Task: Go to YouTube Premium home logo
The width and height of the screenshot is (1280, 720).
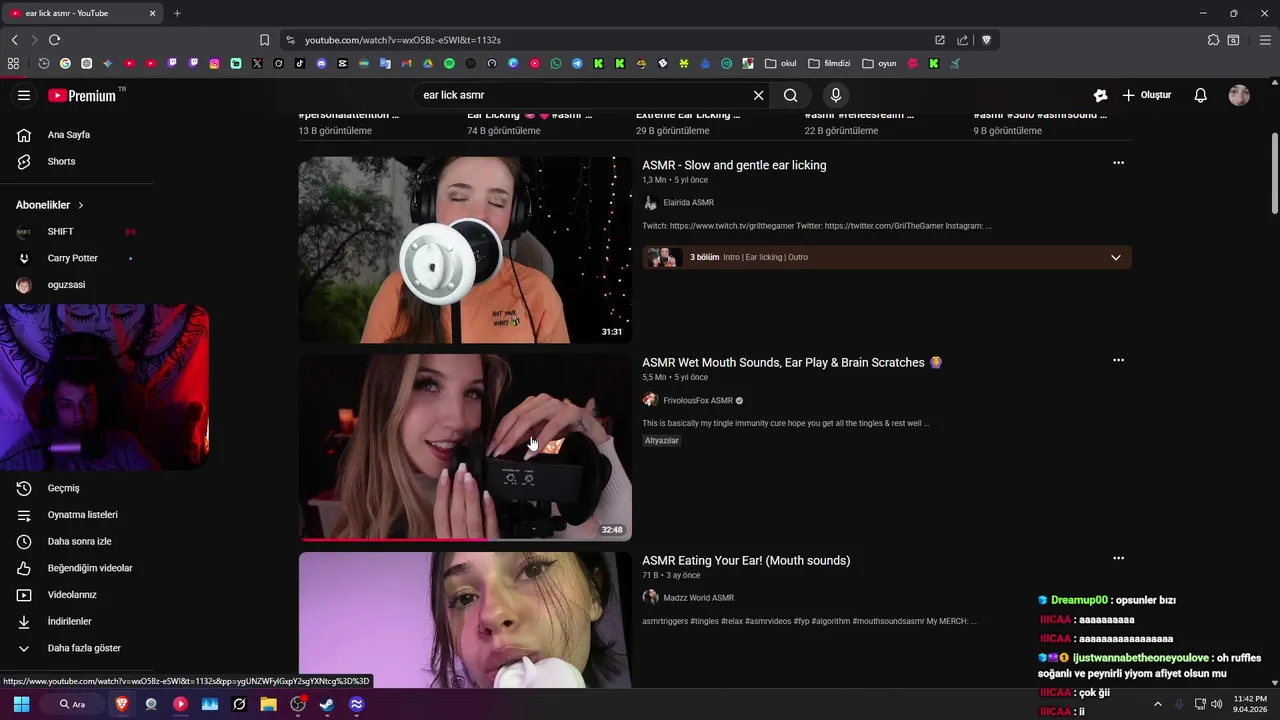Action: coord(82,95)
